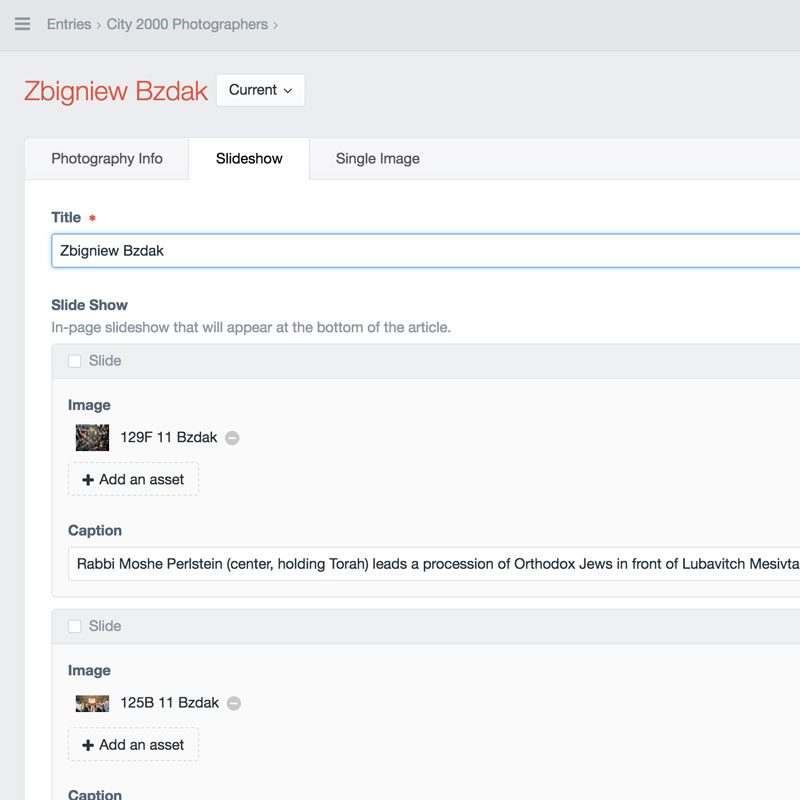
Task: Remove the 125B 11 Bzdak asset
Action: coord(234,703)
